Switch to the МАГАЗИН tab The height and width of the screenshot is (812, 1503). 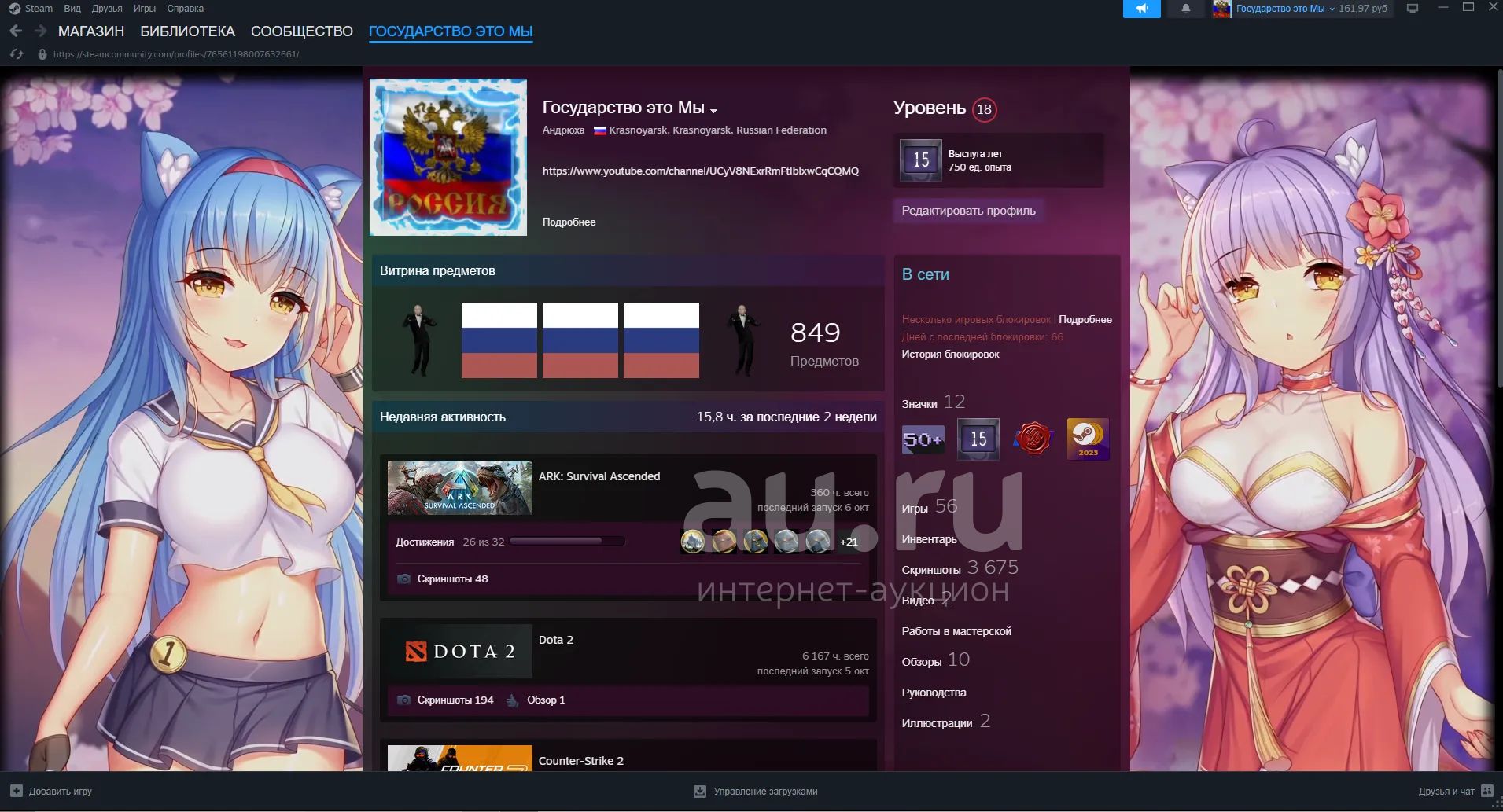coord(91,31)
